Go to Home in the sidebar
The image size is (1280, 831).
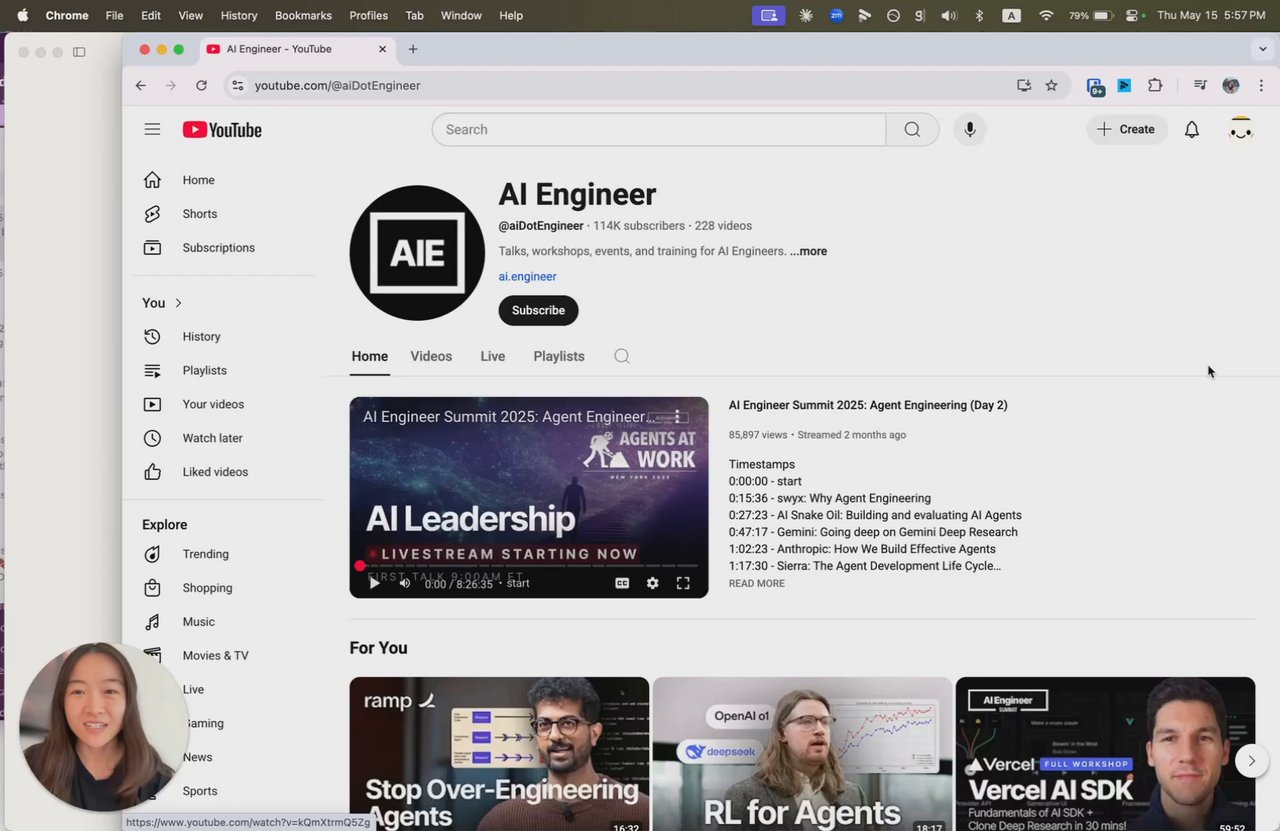(198, 180)
